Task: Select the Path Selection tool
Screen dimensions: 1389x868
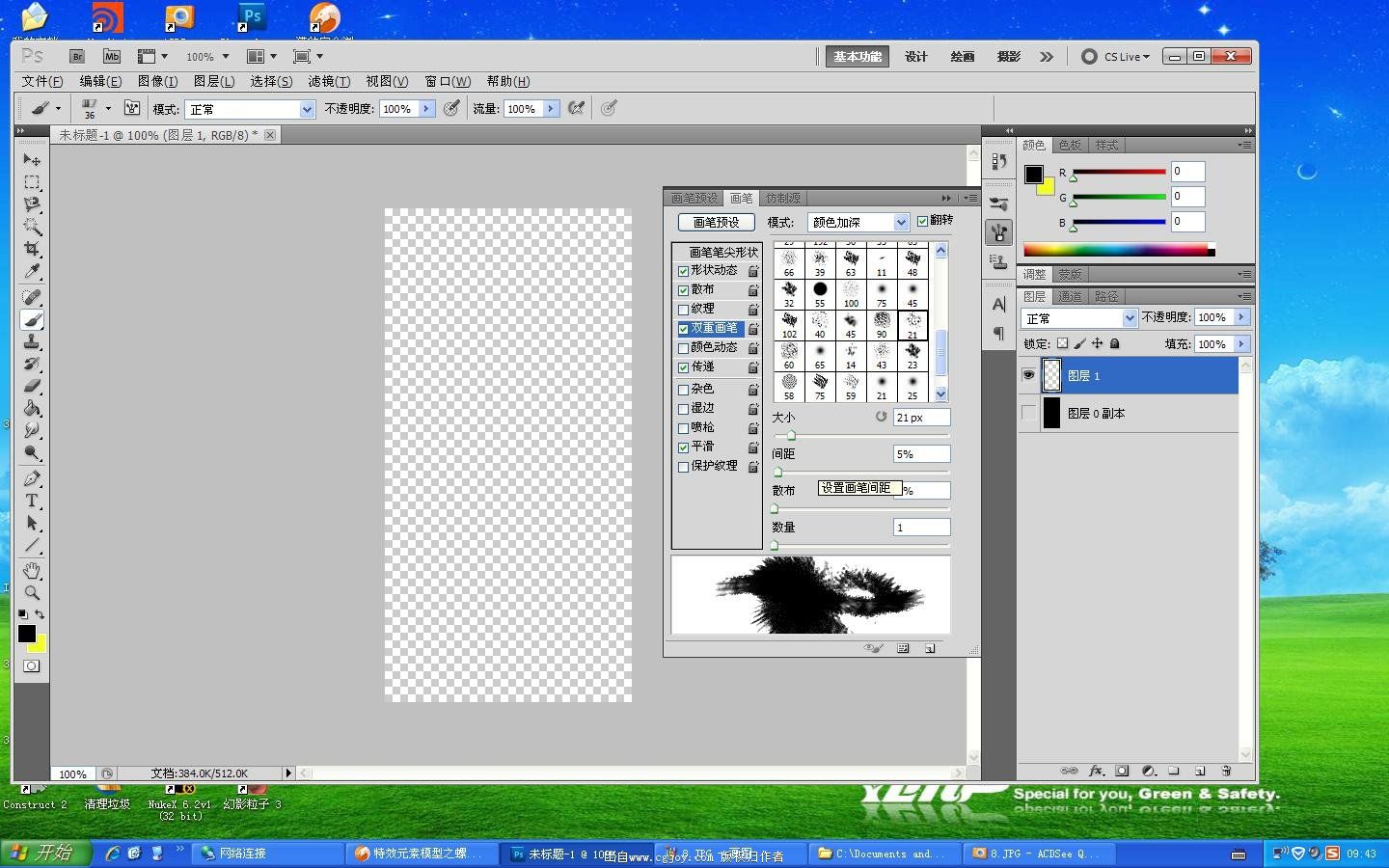Action: click(32, 523)
